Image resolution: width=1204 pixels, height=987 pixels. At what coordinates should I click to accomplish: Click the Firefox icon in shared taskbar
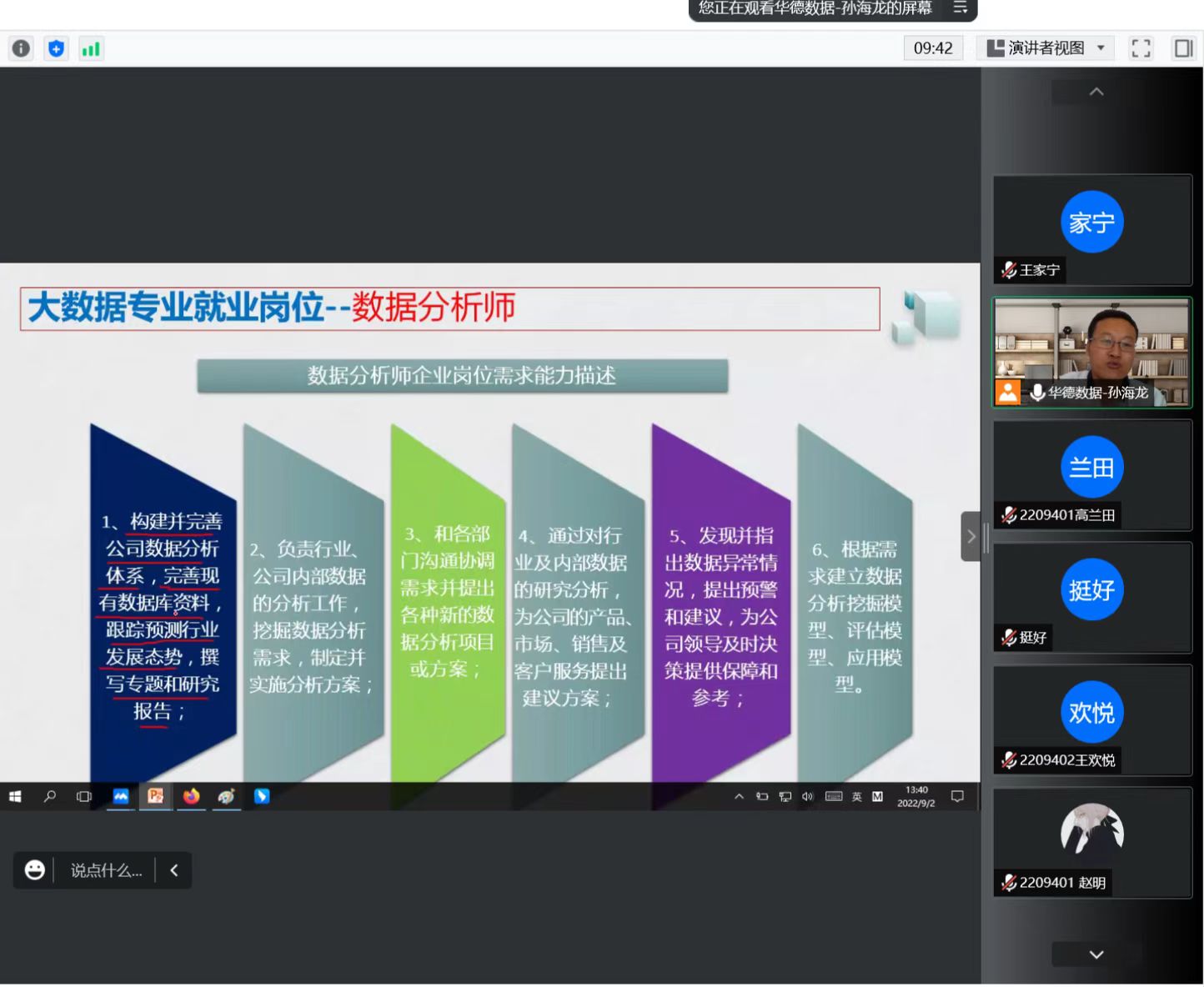pyautogui.click(x=192, y=796)
